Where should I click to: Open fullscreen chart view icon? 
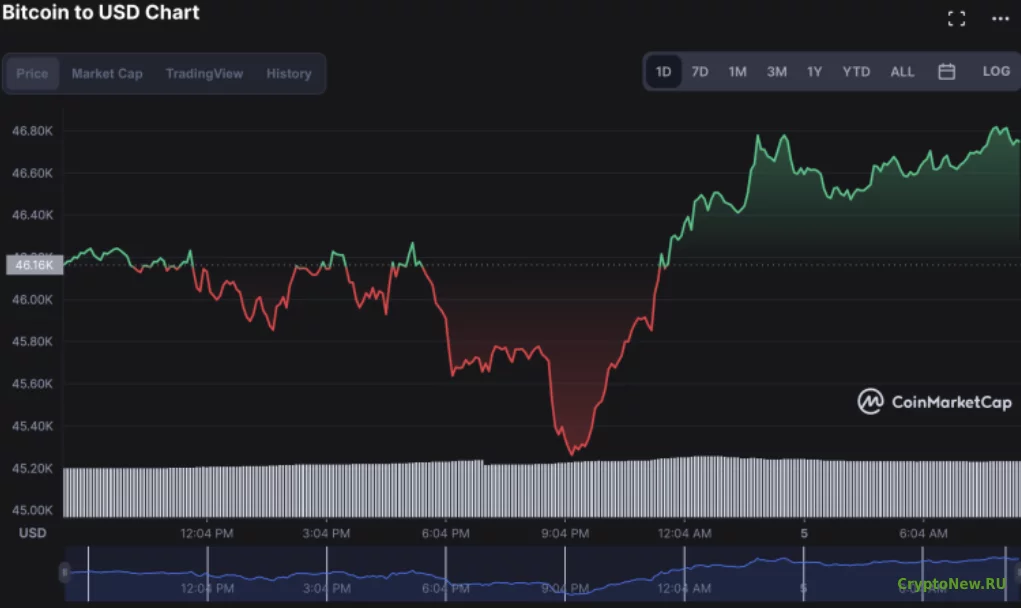[x=956, y=19]
